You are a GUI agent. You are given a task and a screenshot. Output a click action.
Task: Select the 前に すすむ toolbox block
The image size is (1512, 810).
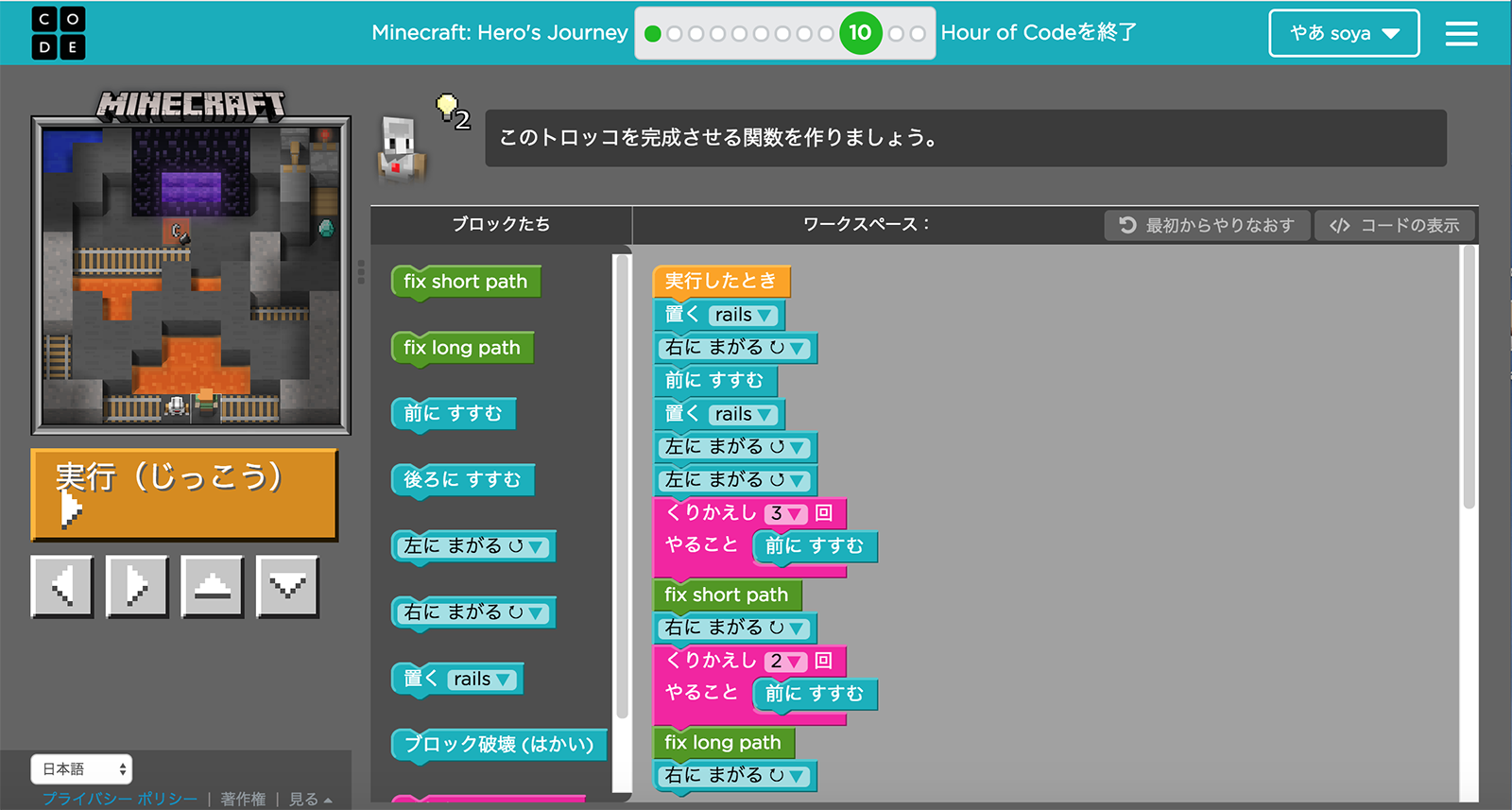click(453, 414)
